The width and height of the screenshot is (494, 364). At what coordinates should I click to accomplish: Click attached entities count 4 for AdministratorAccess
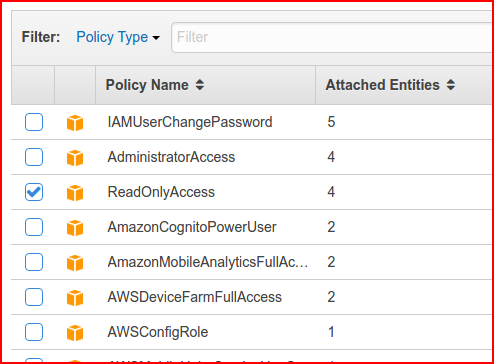331,157
